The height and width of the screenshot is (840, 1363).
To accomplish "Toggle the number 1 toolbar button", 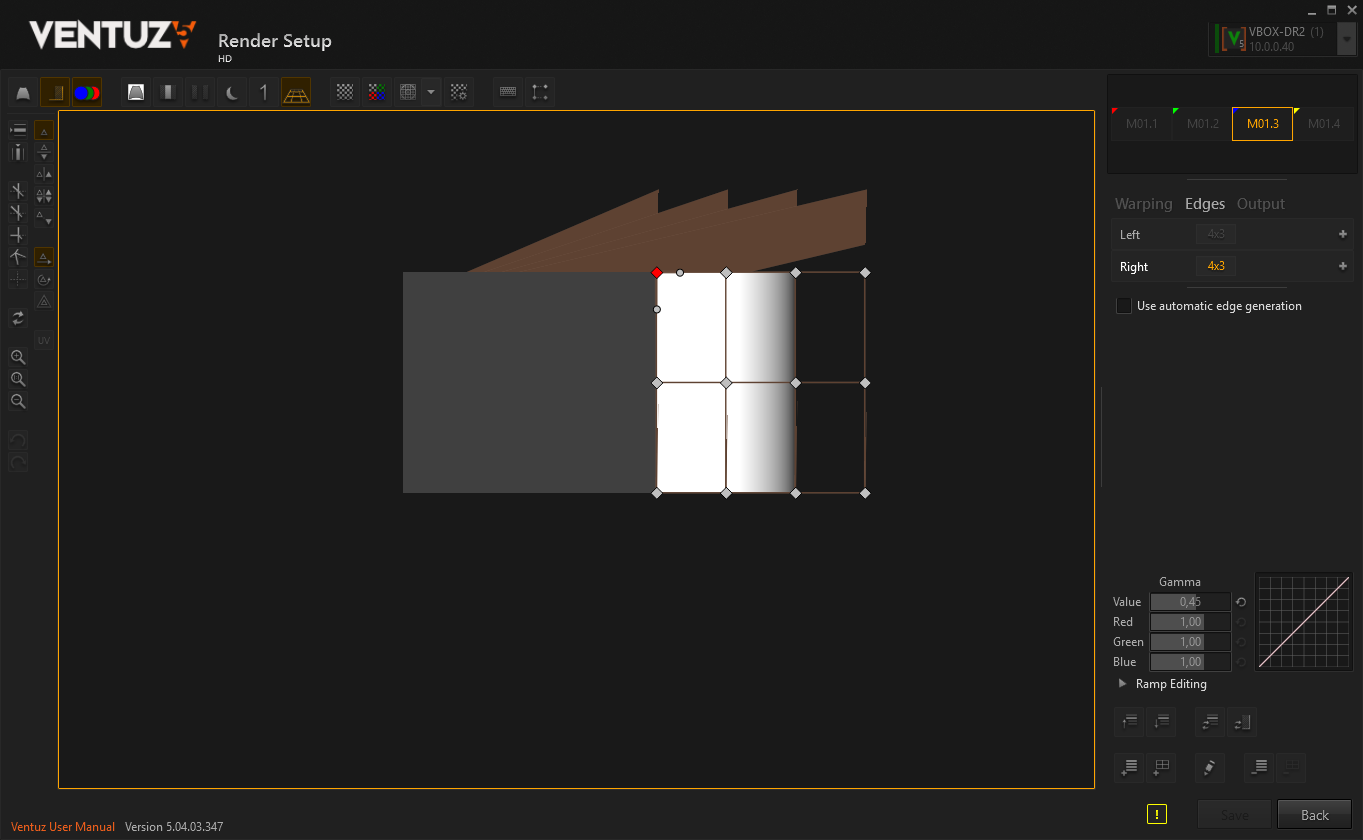I will coord(264,93).
